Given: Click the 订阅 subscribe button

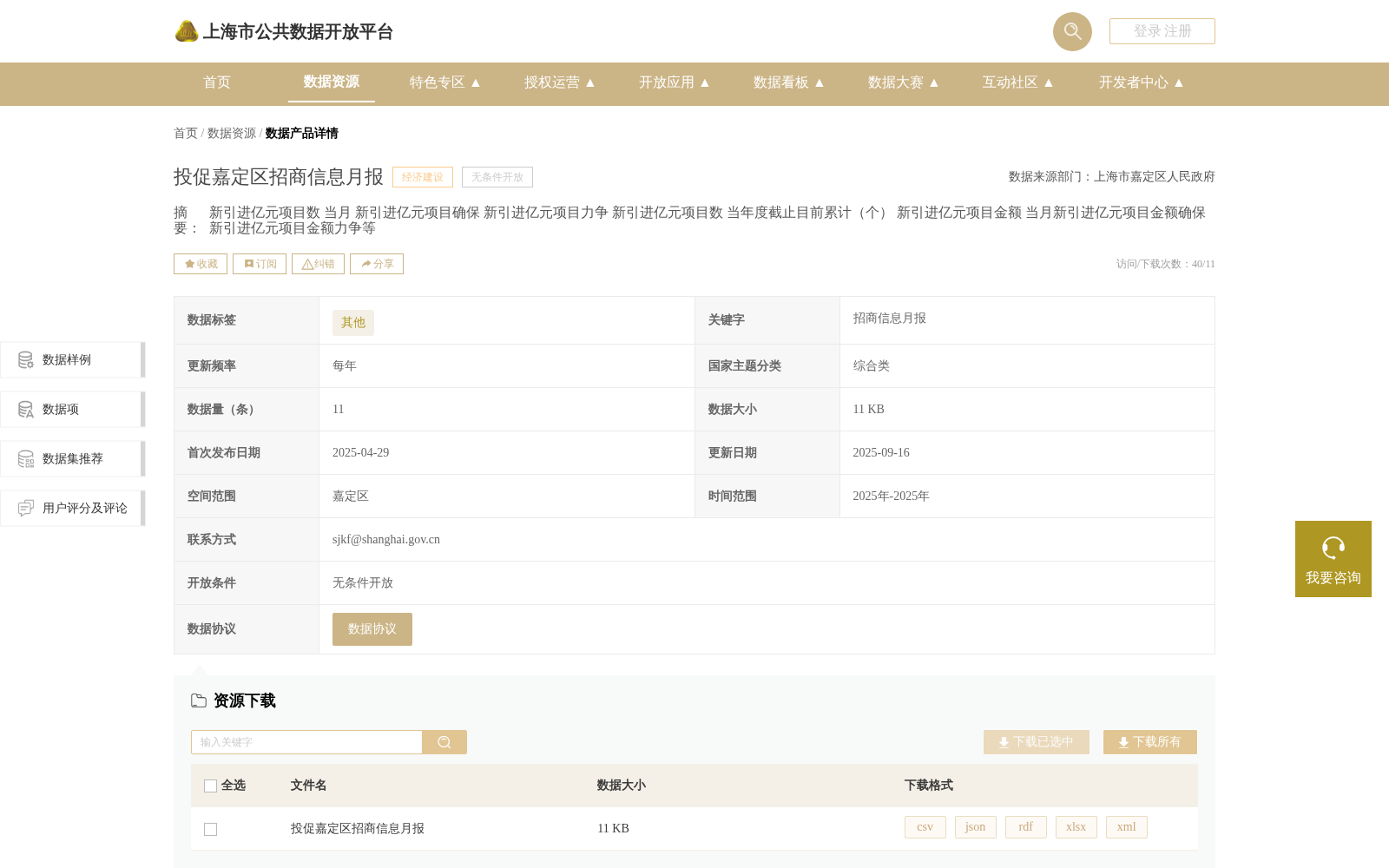Looking at the screenshot, I should [260, 264].
